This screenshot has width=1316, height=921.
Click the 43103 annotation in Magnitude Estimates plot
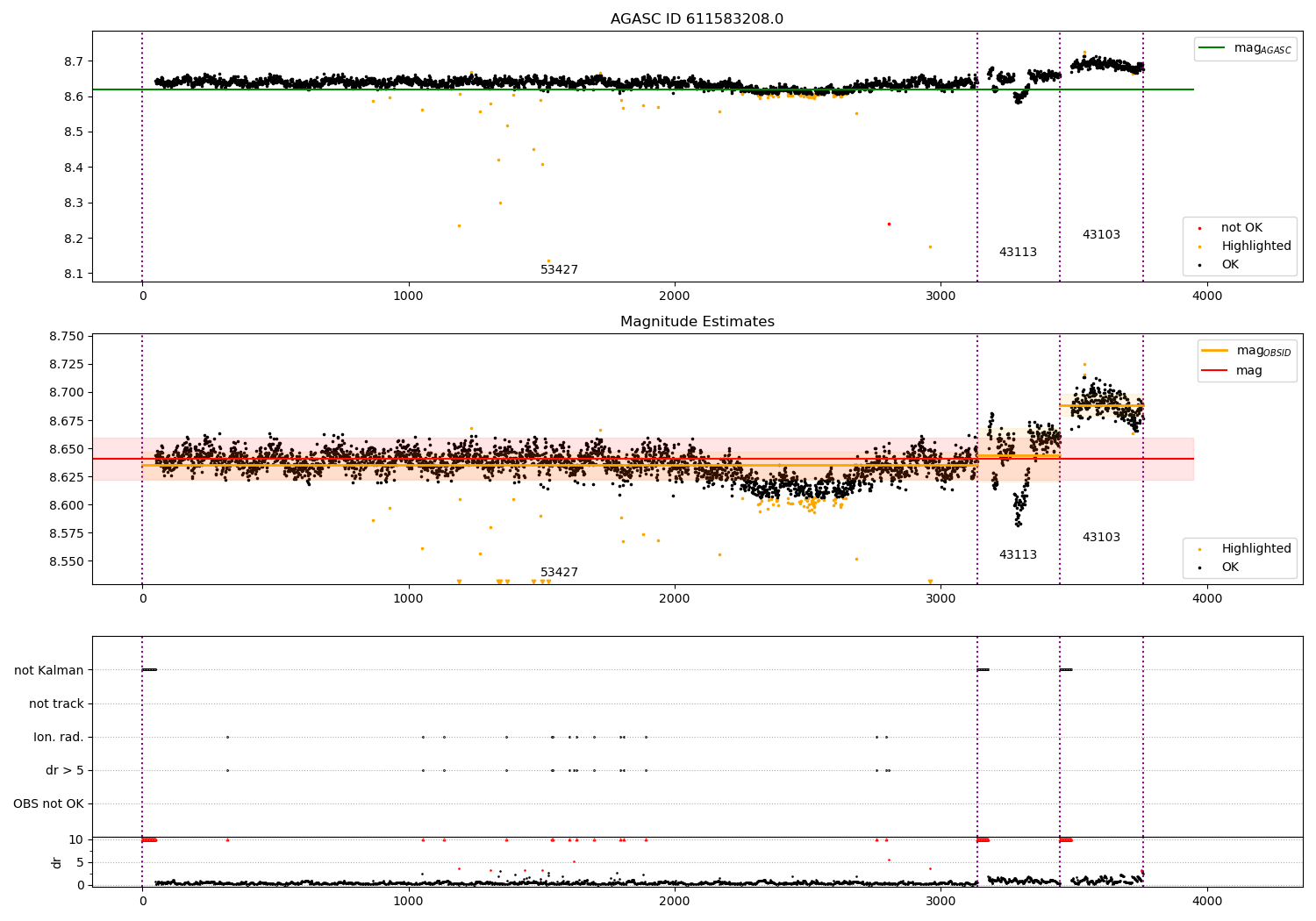click(1101, 538)
